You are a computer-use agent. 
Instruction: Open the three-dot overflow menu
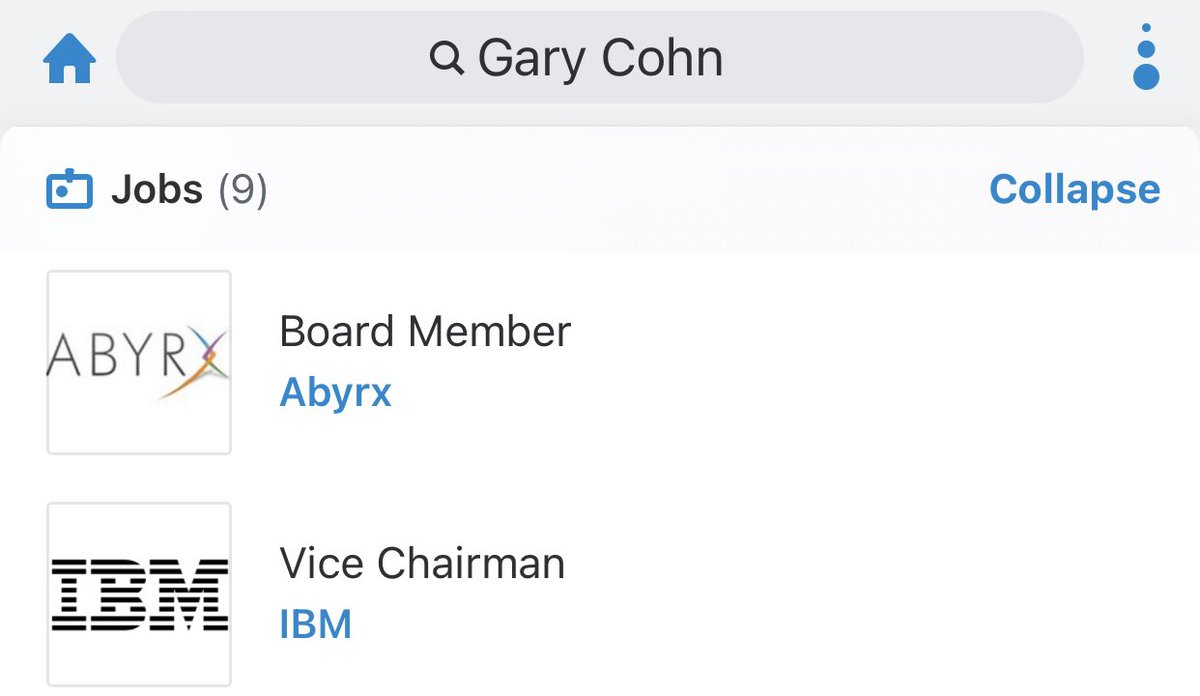(x=1145, y=58)
